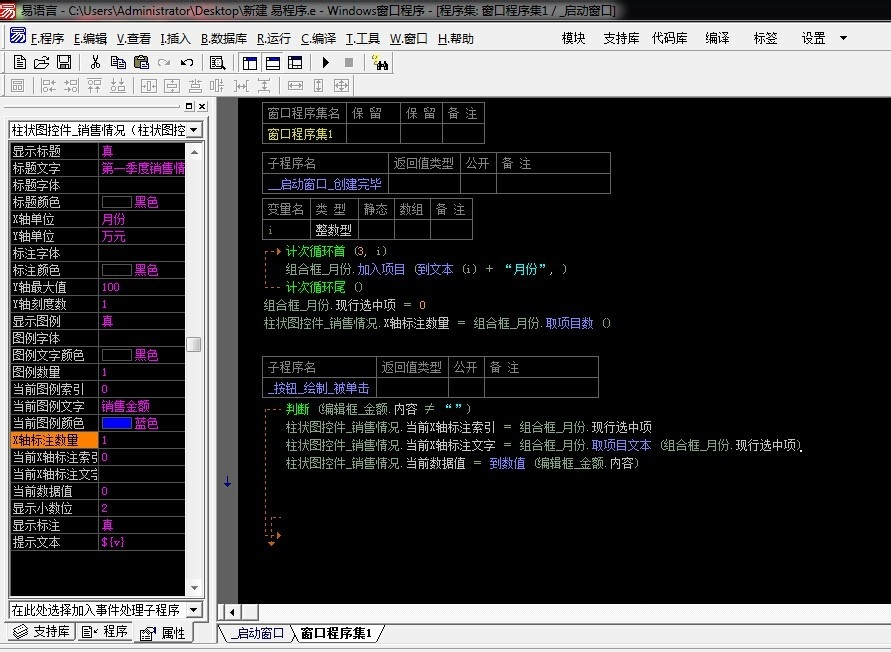The width and height of the screenshot is (891, 652).
Task: Toggle the combined panel layout icon
Action: [295, 63]
